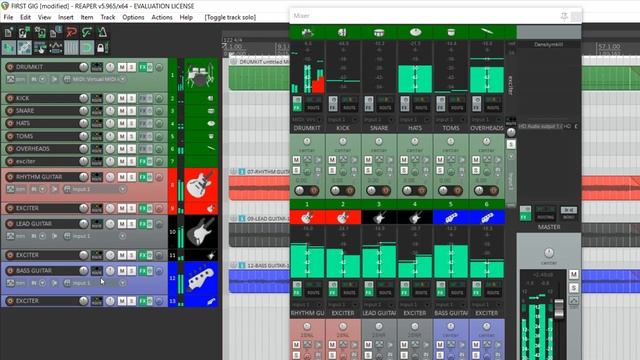Viewport: 640px width, 360px height.
Task: Open the Help menu
Action: [x=186, y=17]
